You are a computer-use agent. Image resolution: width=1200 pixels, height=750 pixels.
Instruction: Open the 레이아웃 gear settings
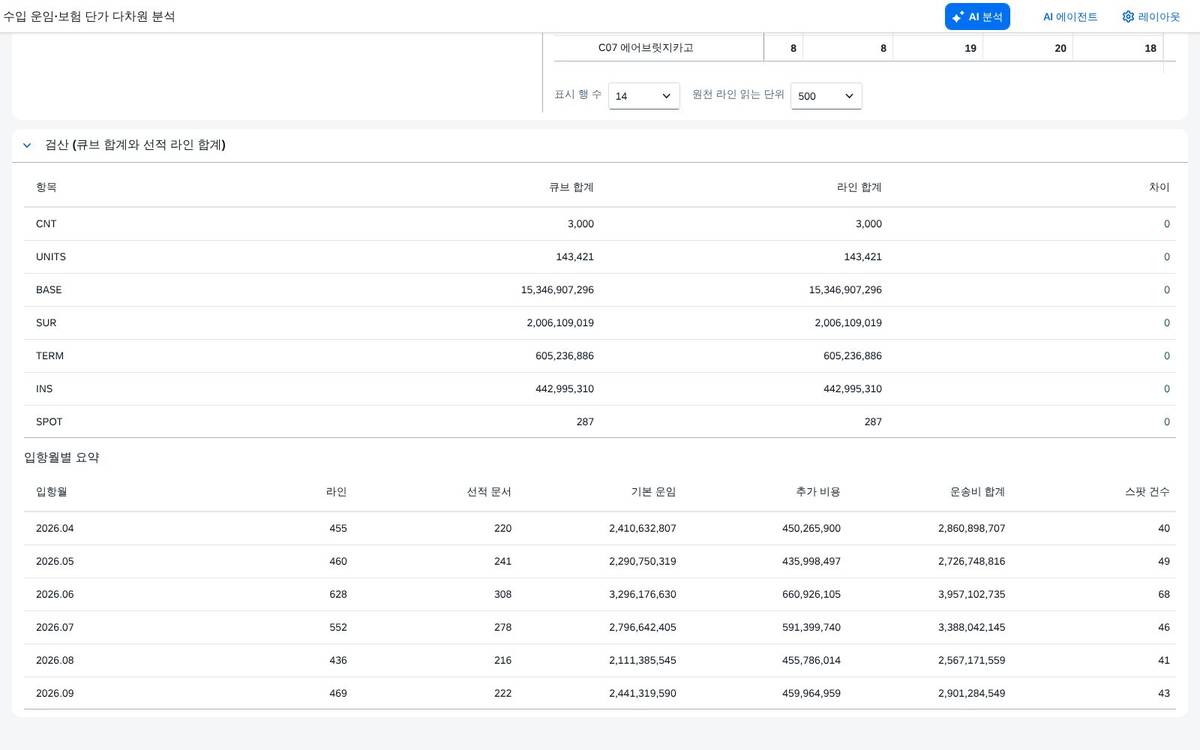(x=1151, y=16)
